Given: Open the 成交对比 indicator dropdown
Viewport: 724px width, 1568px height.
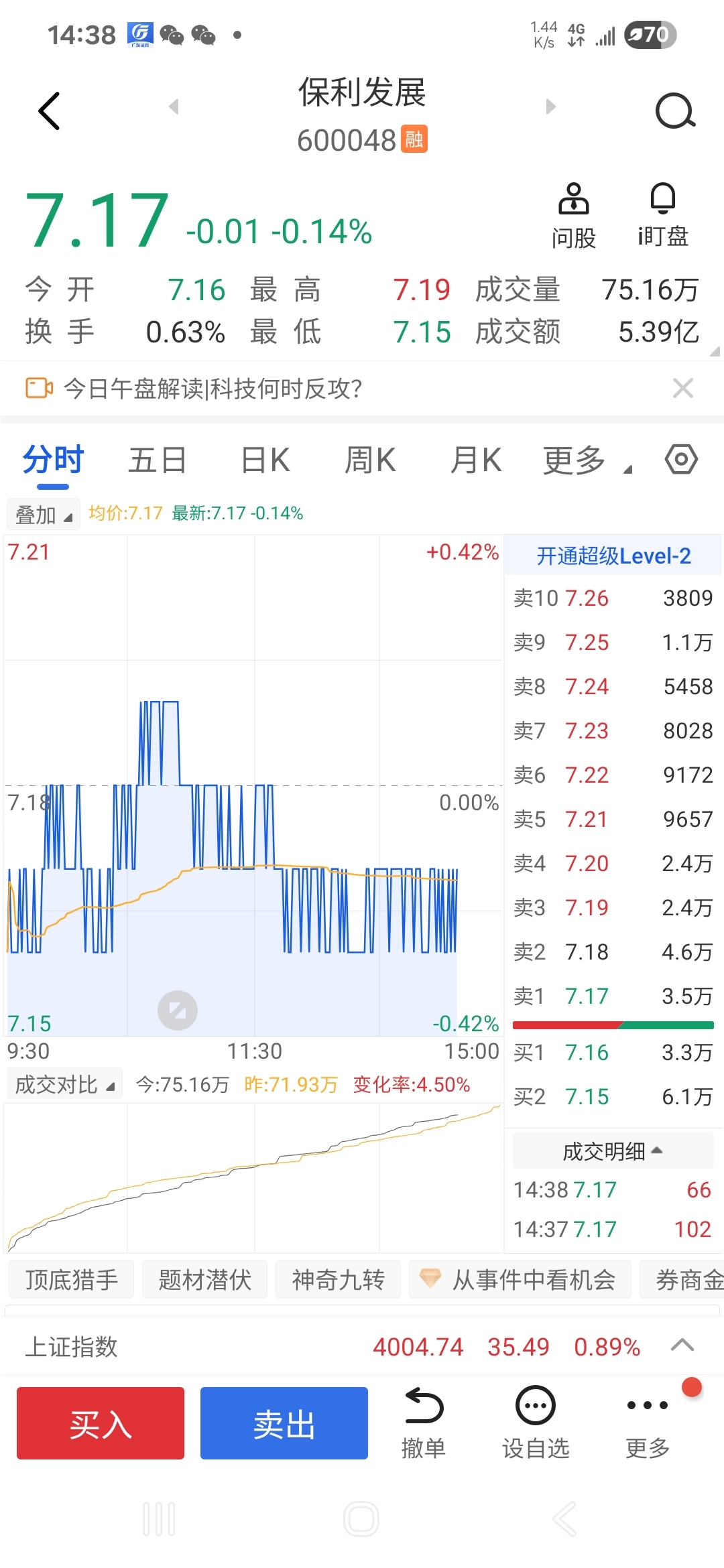Looking at the screenshot, I should 64,1084.
